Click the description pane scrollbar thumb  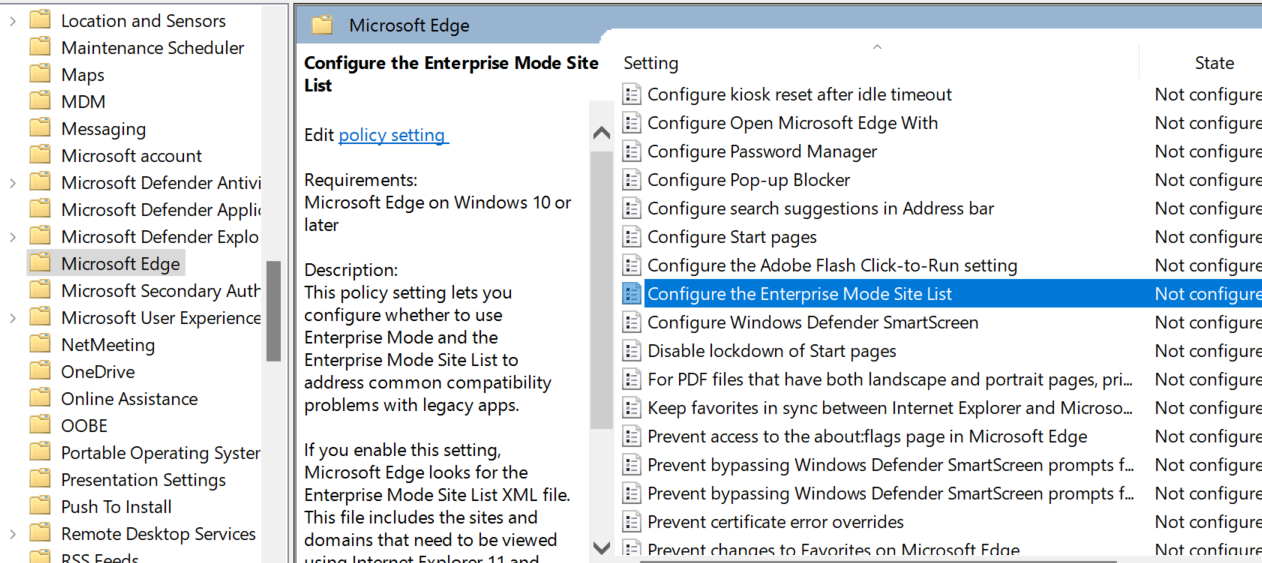(x=601, y=290)
